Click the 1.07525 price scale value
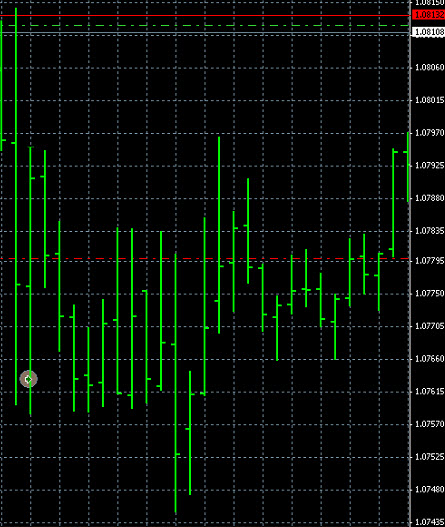 click(x=430, y=457)
